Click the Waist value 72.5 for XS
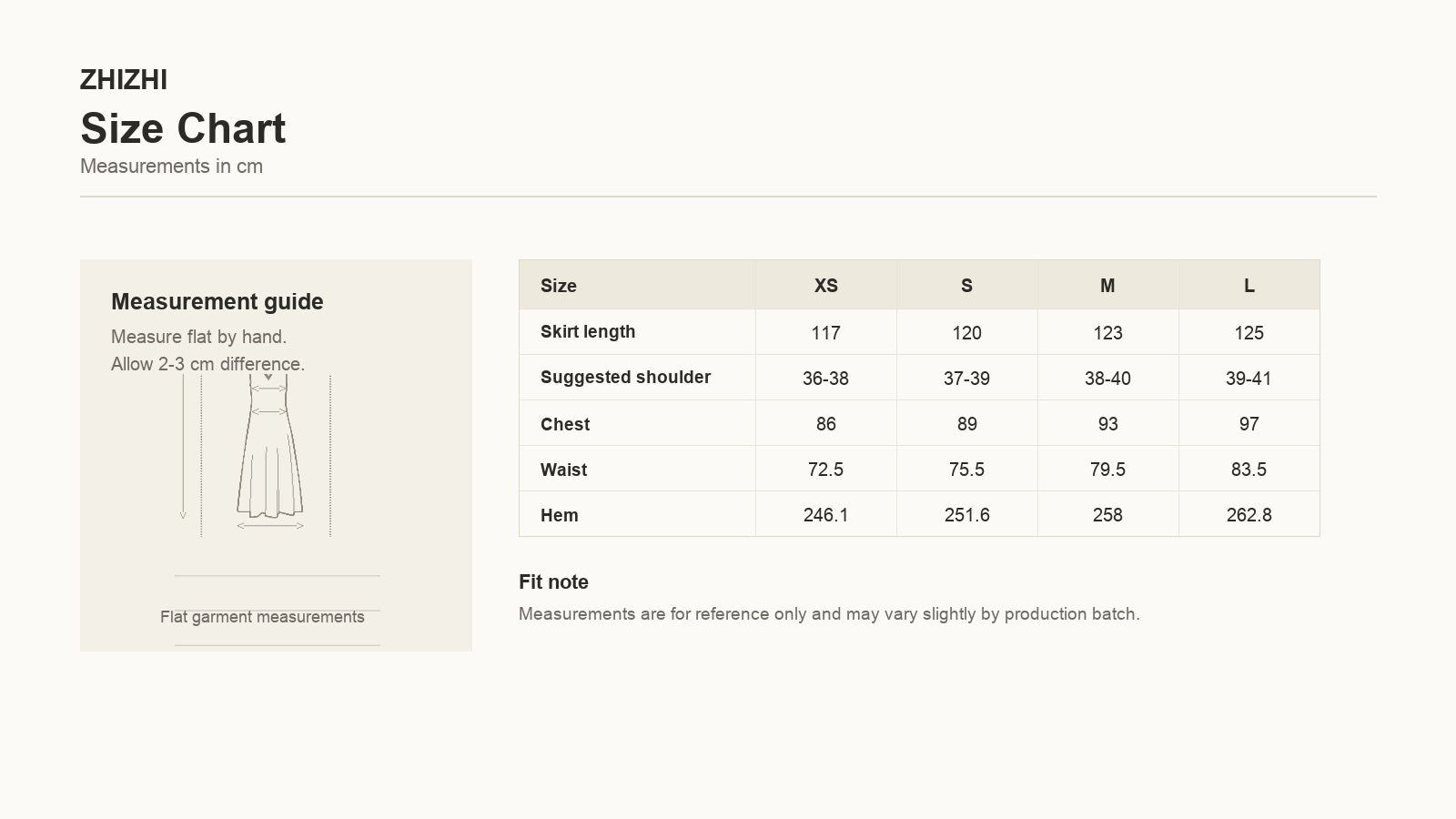This screenshot has width=1456, height=819. (x=825, y=470)
